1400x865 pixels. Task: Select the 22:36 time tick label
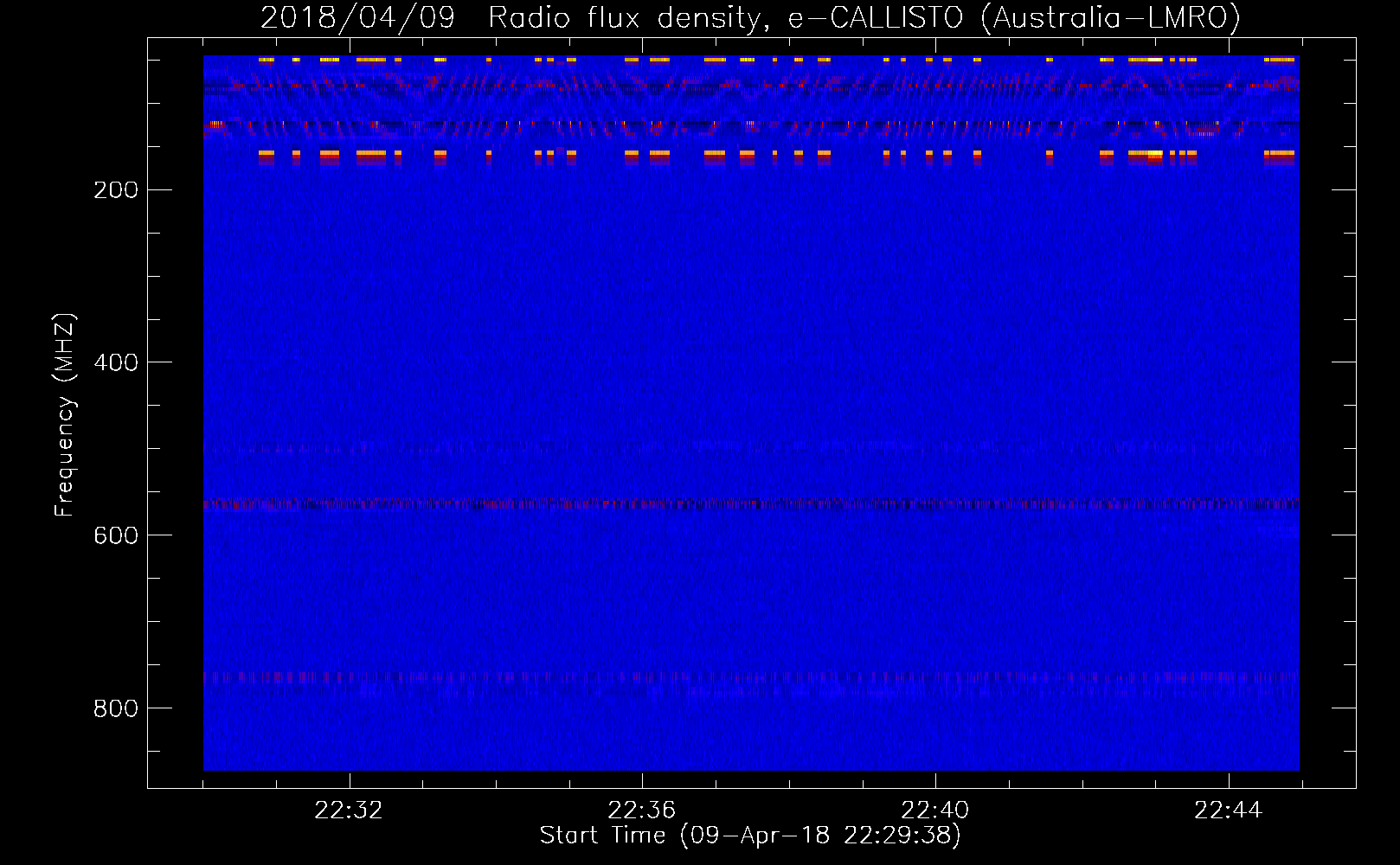point(642,811)
